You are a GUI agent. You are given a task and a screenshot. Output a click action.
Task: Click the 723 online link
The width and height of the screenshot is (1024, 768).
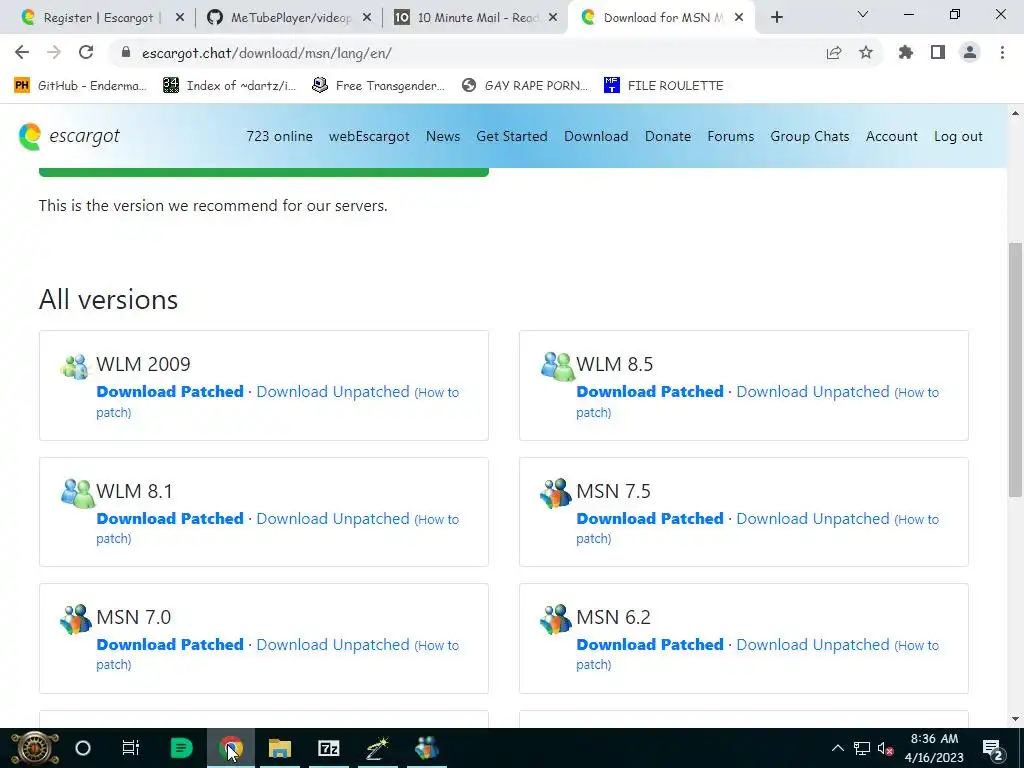(280, 136)
